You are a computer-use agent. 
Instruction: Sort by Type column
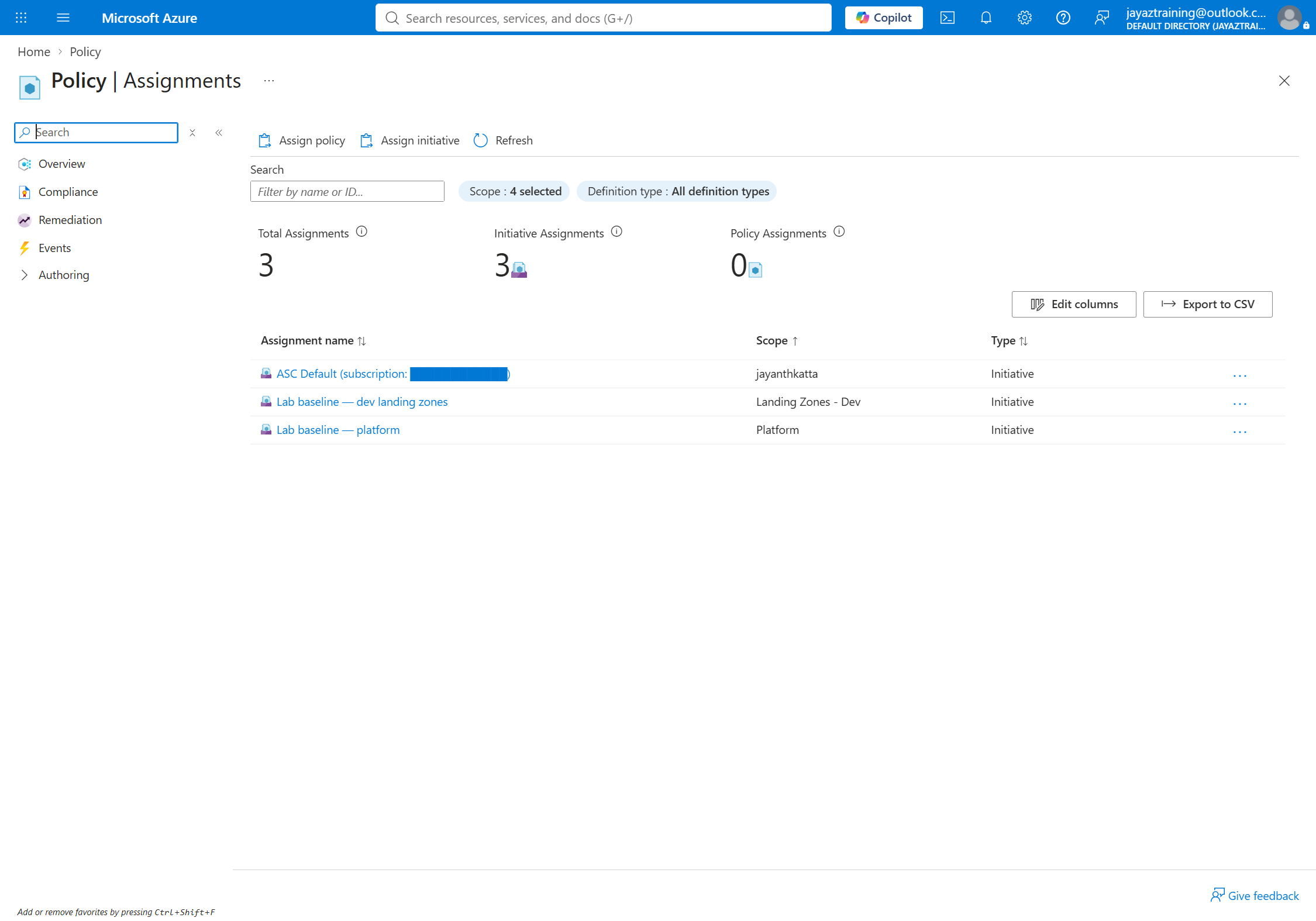click(1009, 340)
